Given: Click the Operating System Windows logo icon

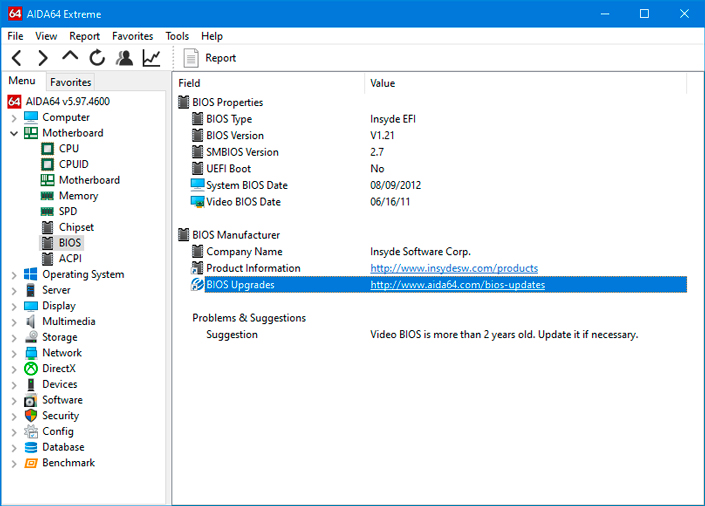Looking at the screenshot, I should coord(31,274).
